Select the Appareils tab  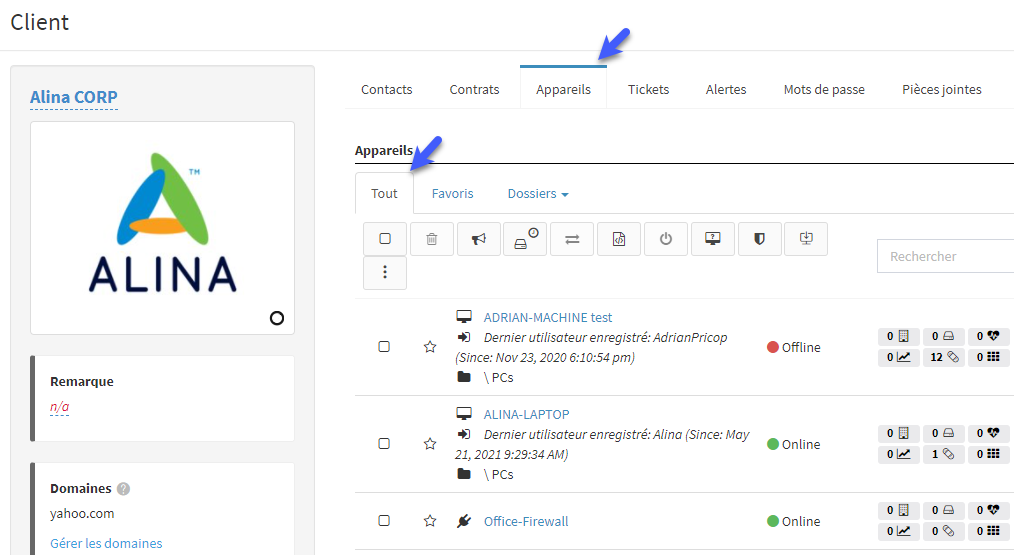pos(563,89)
